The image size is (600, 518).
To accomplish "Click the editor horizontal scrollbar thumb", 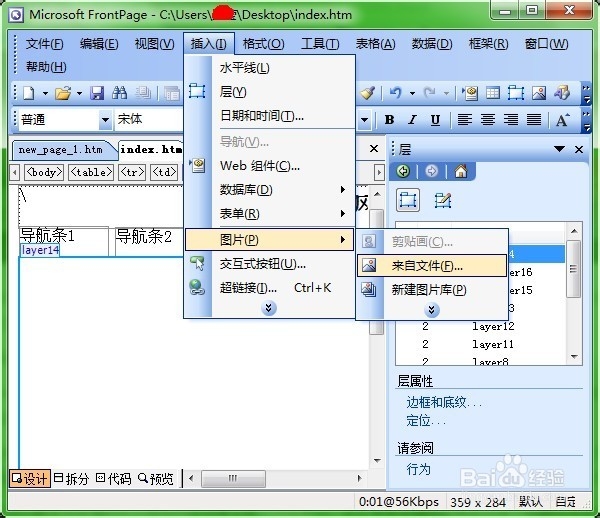I will point(233,479).
